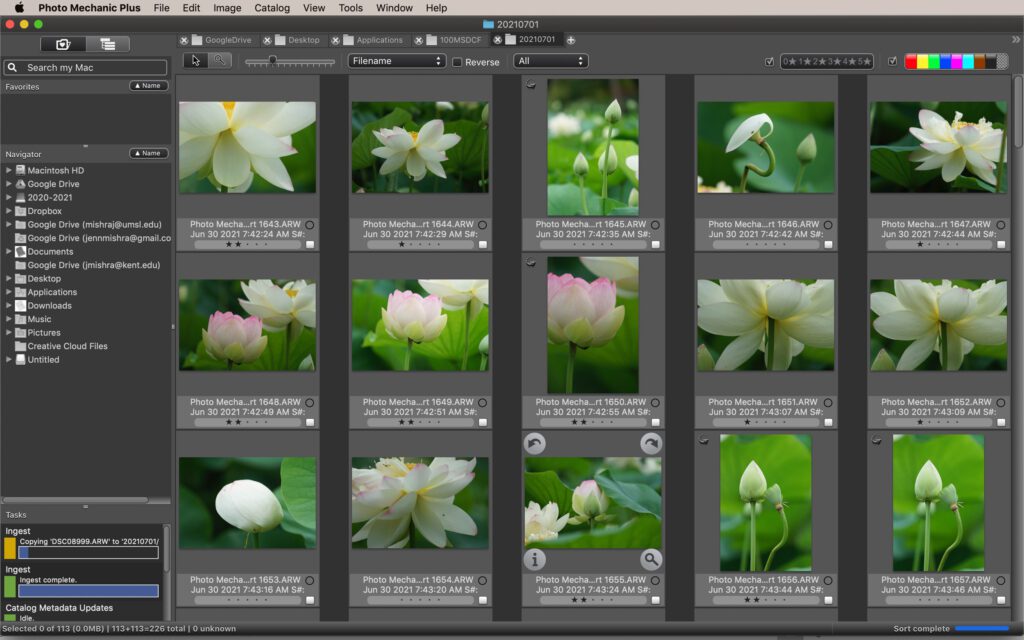This screenshot has height=640, width=1024.
Task: Expand the Dropbox folder in Navigator
Action: pyautogui.click(x=9, y=211)
